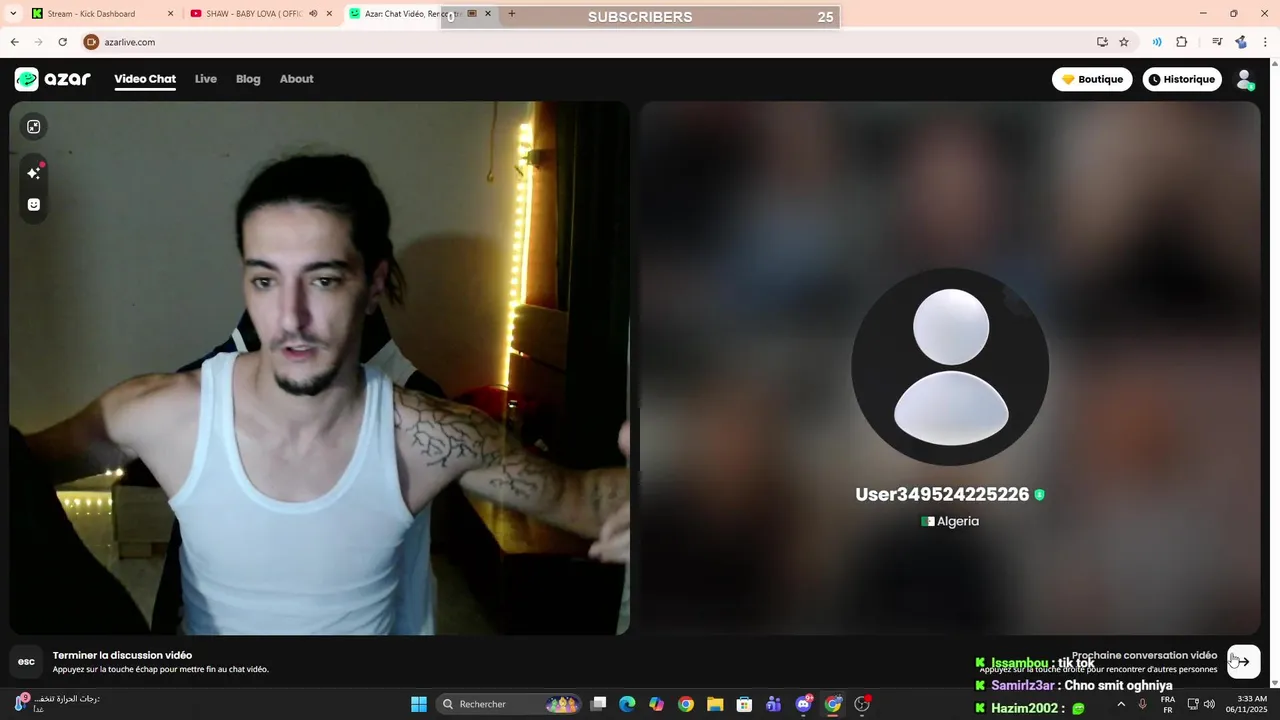Close the Kick Dashboard tab
This screenshot has width=1280, height=720.
(170, 14)
